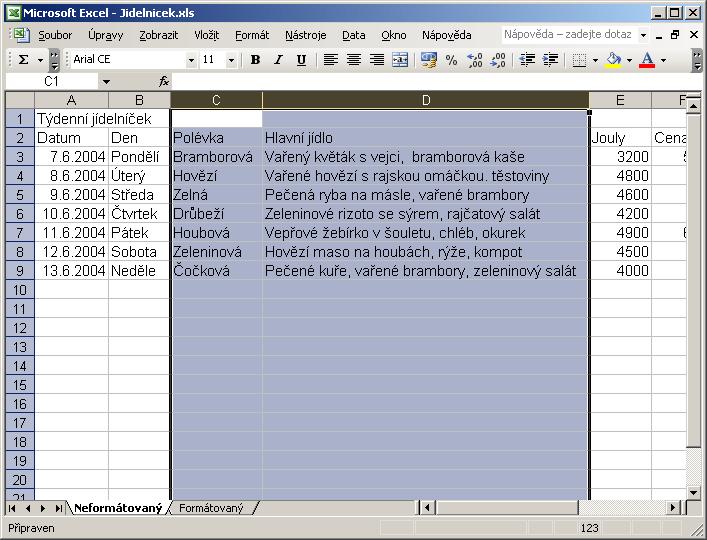Viewport: 707px width, 540px height.
Task: Click the AutoSum sigma icon
Action: 23,59
